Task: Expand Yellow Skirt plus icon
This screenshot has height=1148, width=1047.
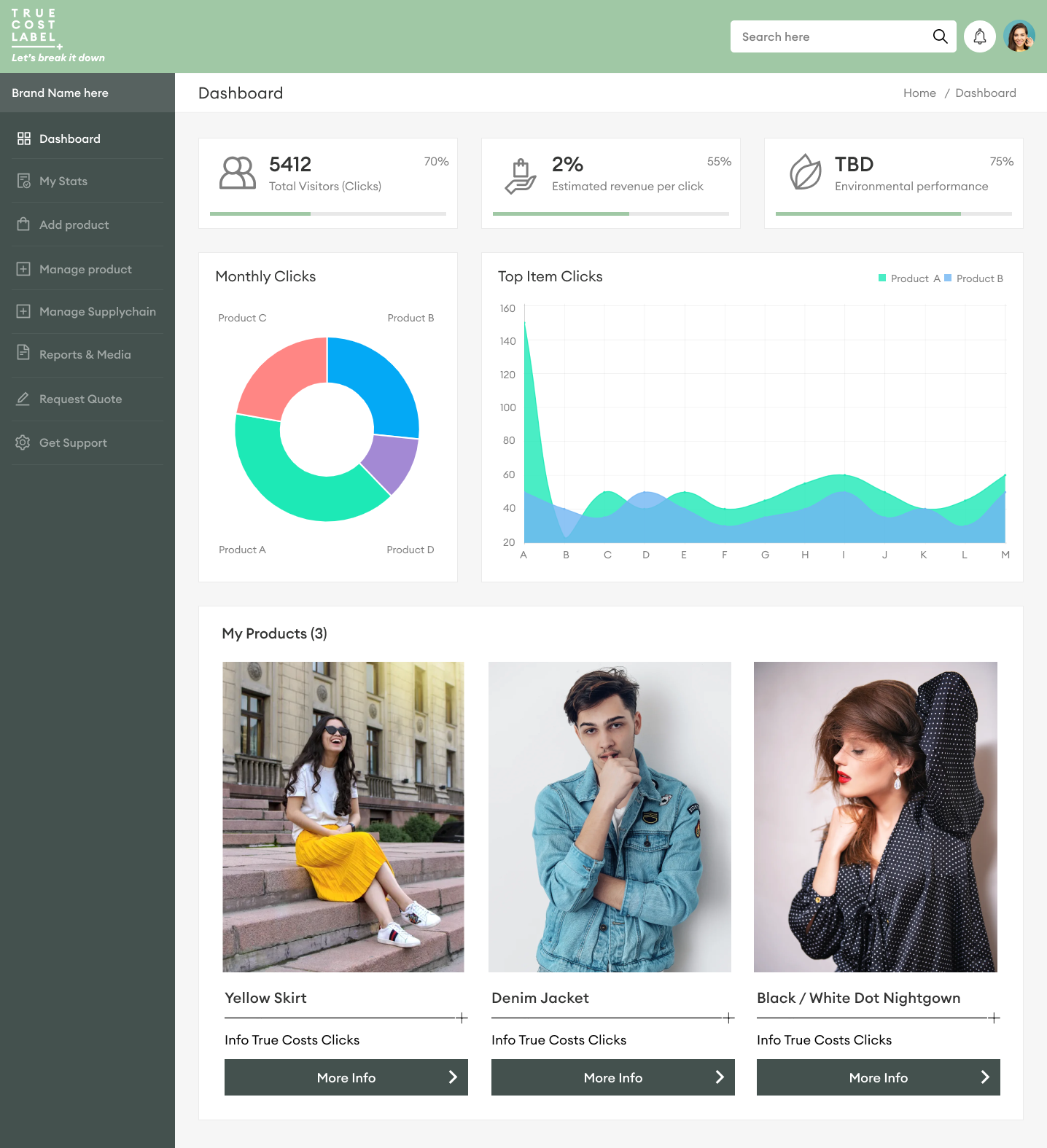Action: click(x=462, y=1018)
